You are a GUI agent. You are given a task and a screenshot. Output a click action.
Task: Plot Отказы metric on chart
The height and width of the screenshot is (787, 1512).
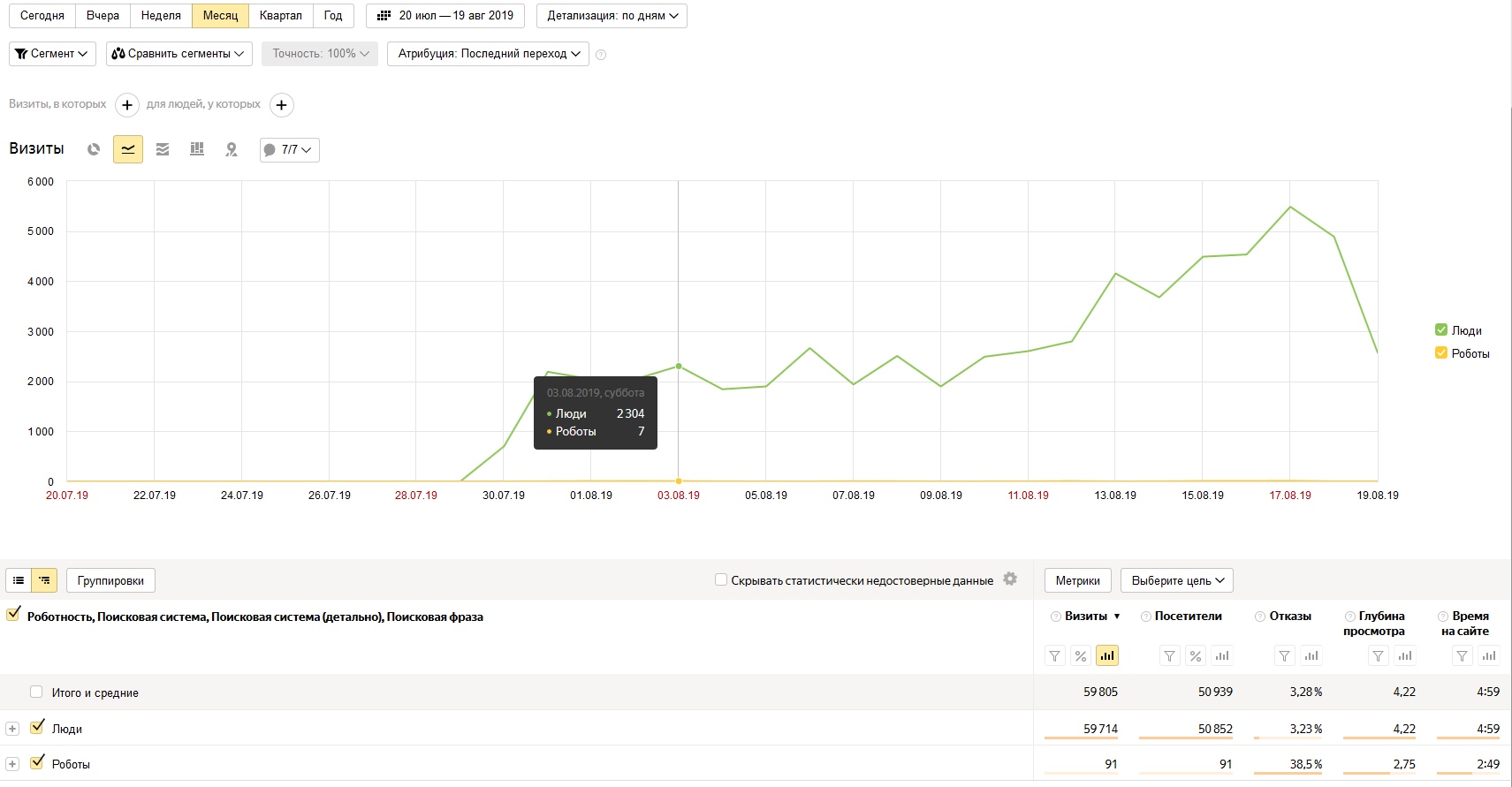coord(1311,655)
